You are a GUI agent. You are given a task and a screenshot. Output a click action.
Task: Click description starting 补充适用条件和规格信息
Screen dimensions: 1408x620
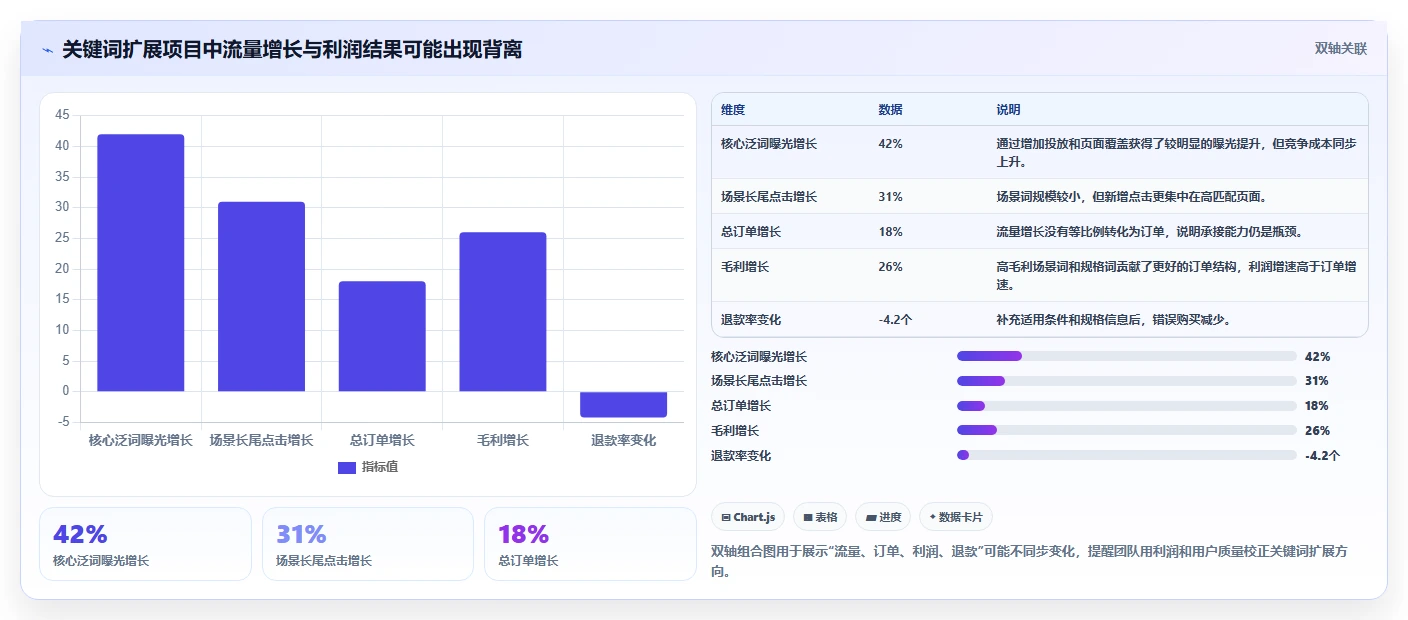tap(1113, 320)
